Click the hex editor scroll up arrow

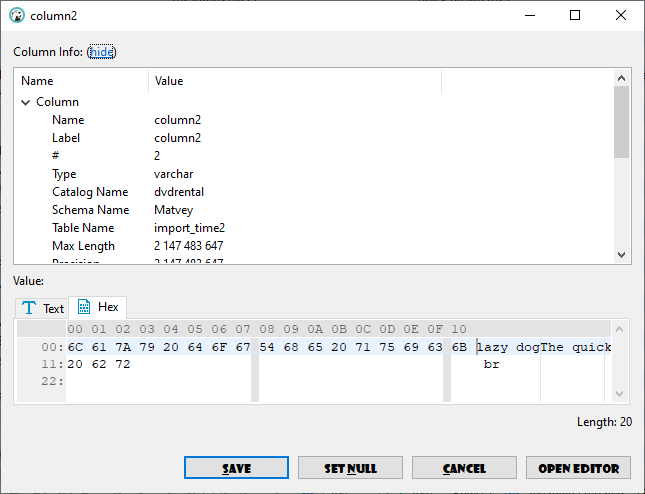tap(619, 329)
